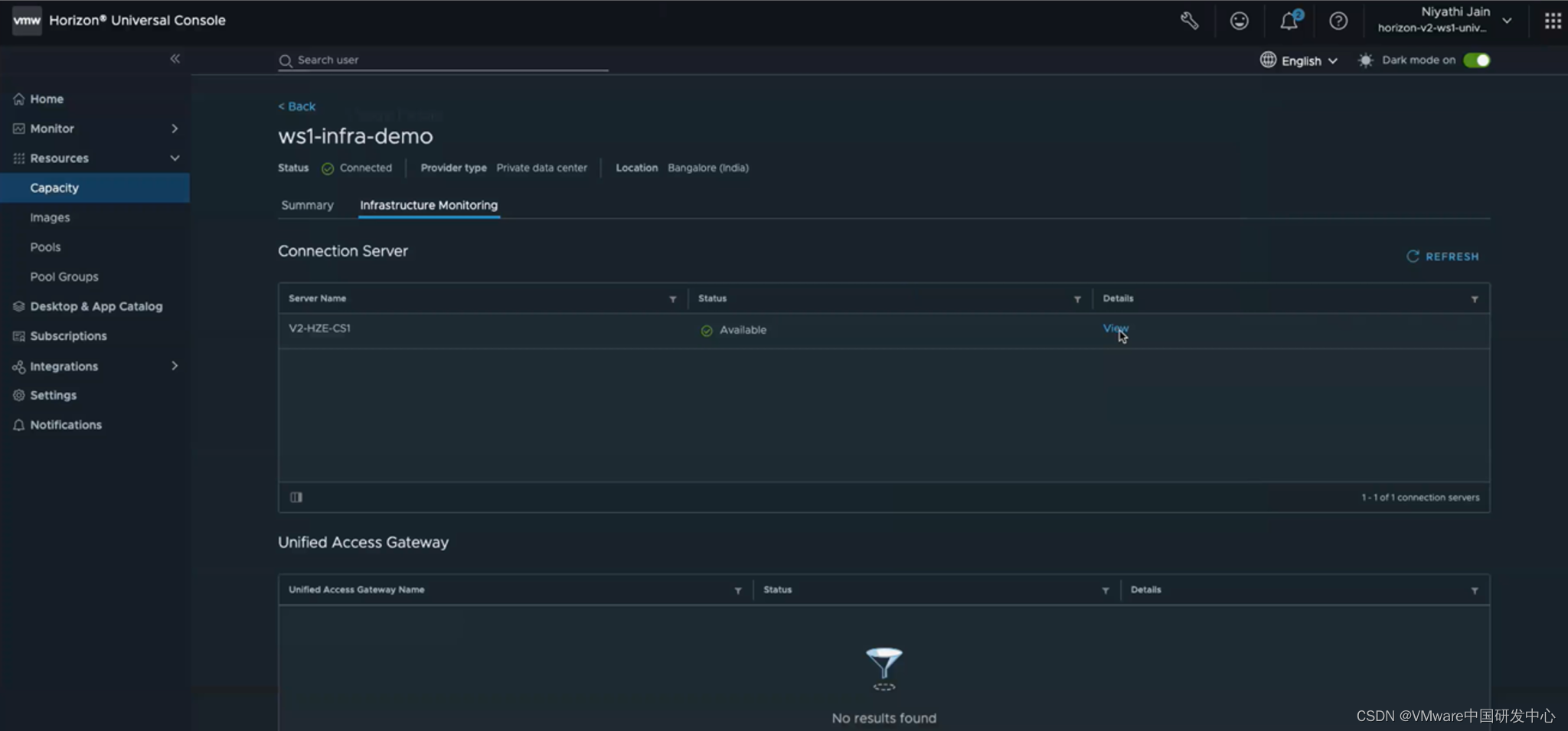The width and height of the screenshot is (1568, 731).
Task: Open Images under Resources
Action: pyautogui.click(x=50, y=217)
